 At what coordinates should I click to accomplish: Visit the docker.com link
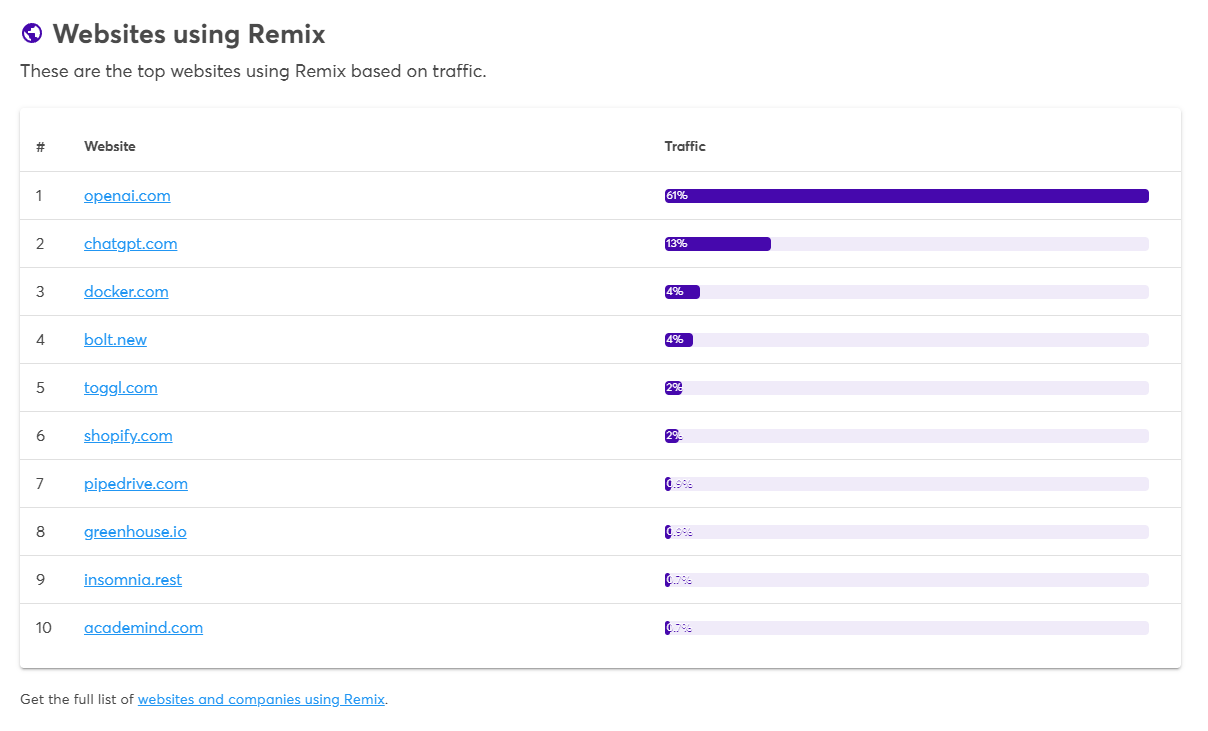126,292
